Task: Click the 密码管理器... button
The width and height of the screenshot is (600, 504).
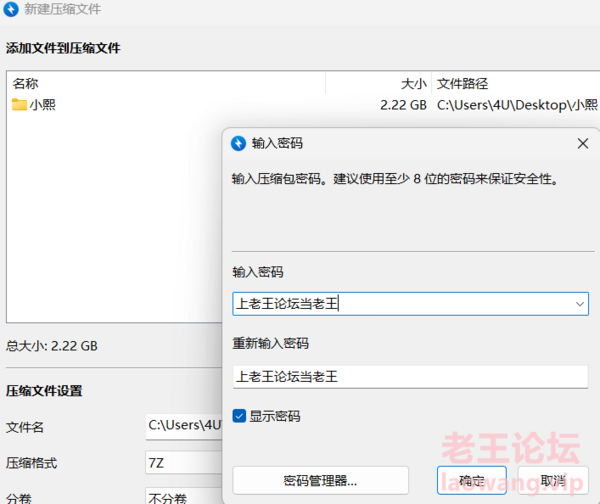Action: (x=320, y=480)
